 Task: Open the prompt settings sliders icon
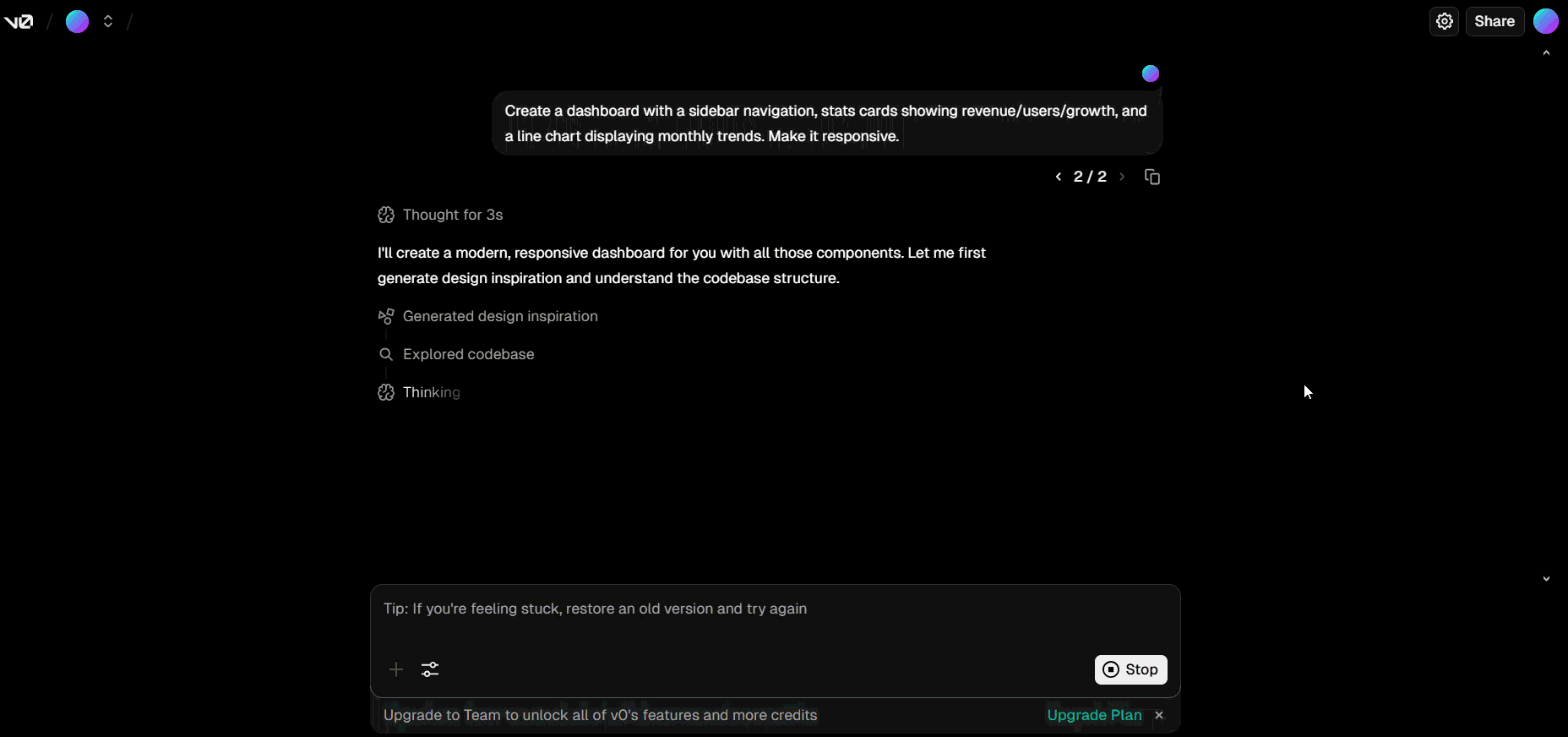(430, 669)
